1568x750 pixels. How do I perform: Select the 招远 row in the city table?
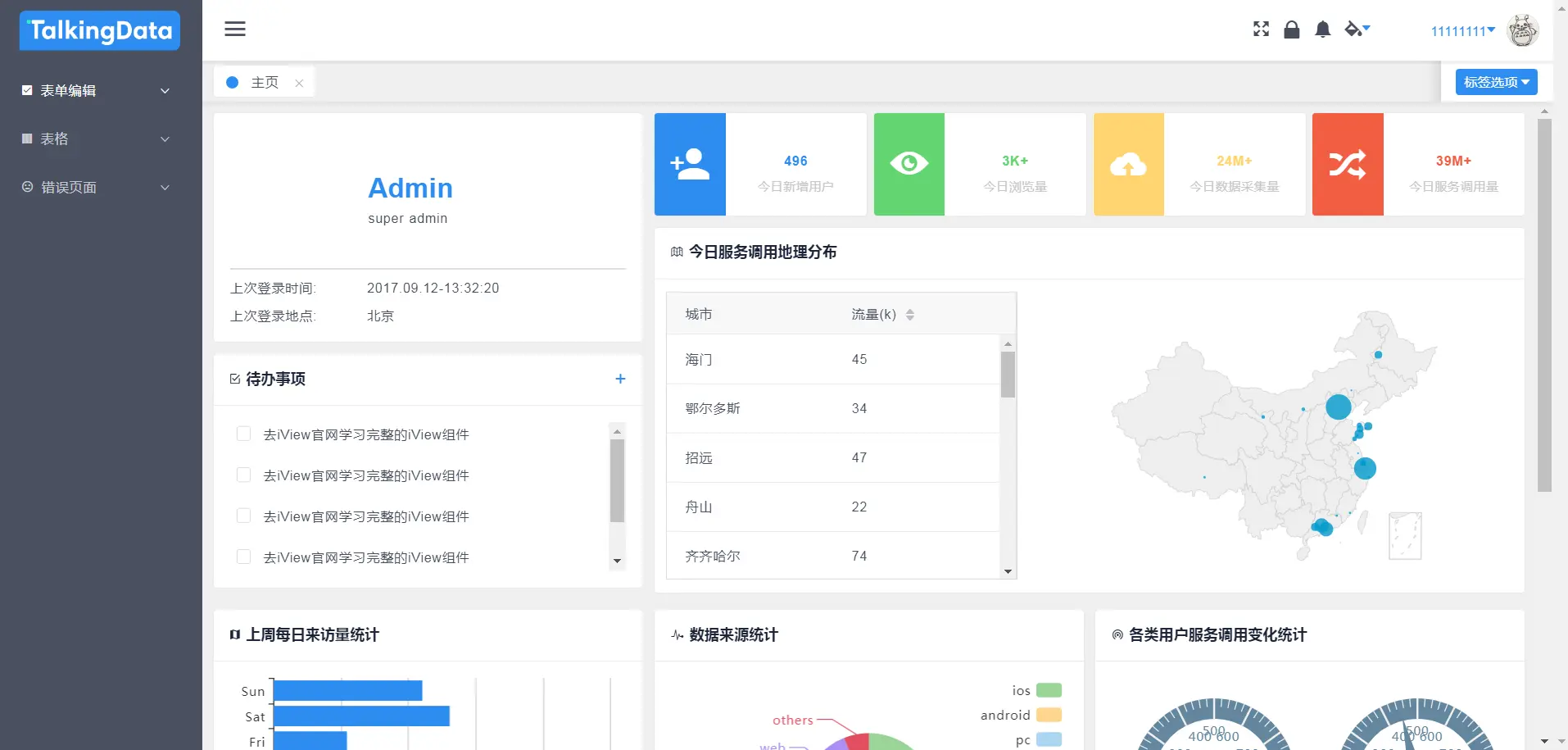pyautogui.click(x=833, y=457)
